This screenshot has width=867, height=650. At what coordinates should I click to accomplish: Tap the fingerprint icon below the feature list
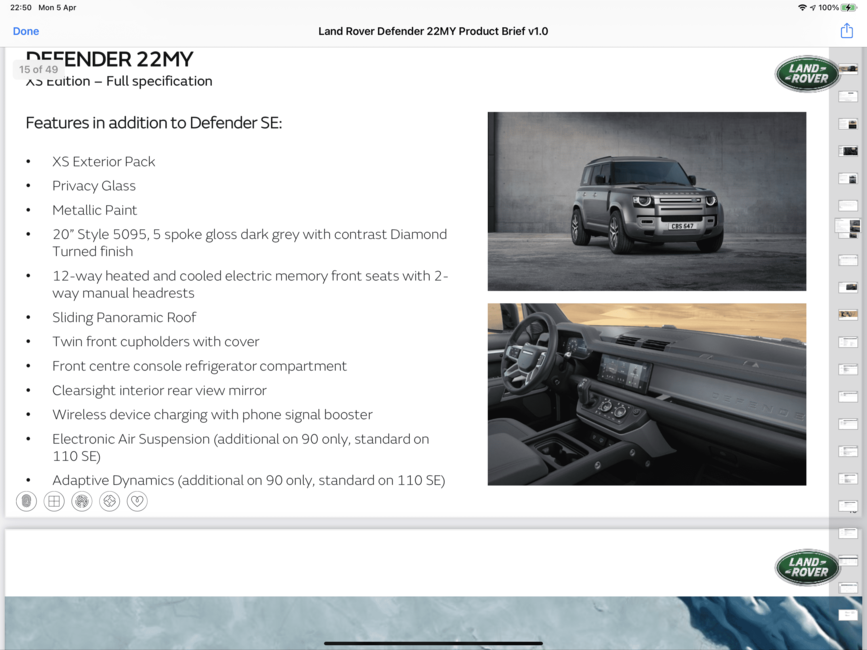[x=26, y=501]
